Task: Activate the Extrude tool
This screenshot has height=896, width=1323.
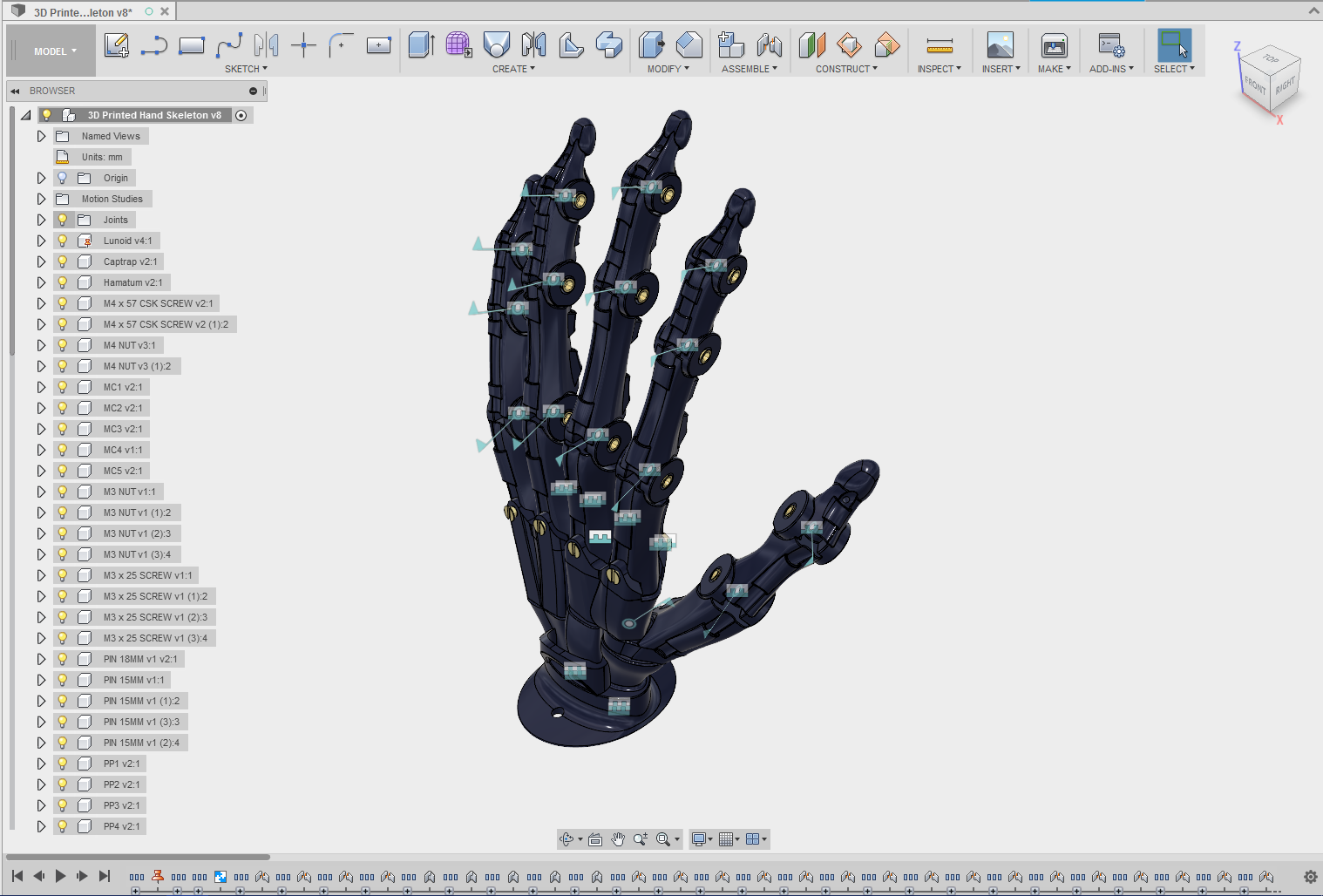Action: pos(422,44)
